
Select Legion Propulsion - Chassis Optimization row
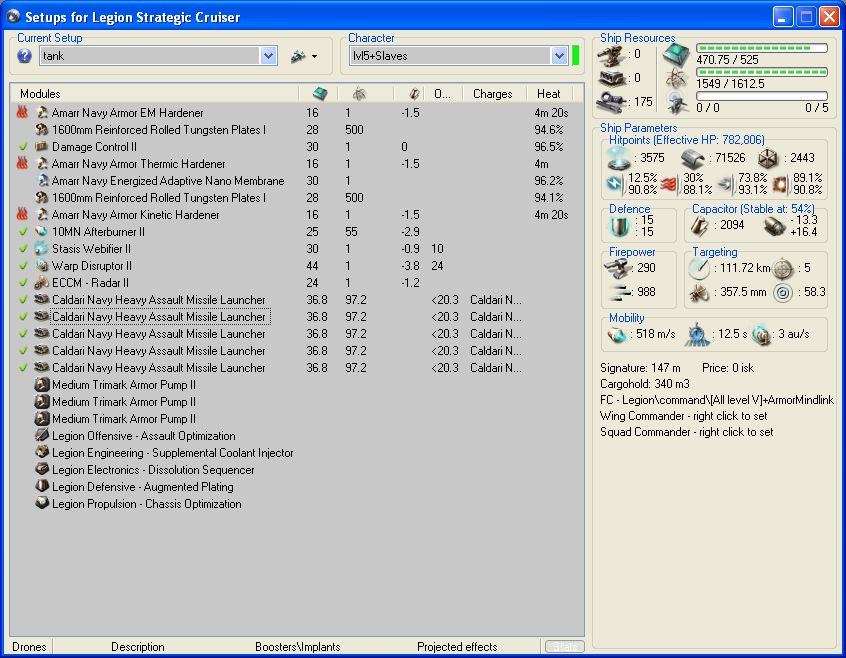147,504
